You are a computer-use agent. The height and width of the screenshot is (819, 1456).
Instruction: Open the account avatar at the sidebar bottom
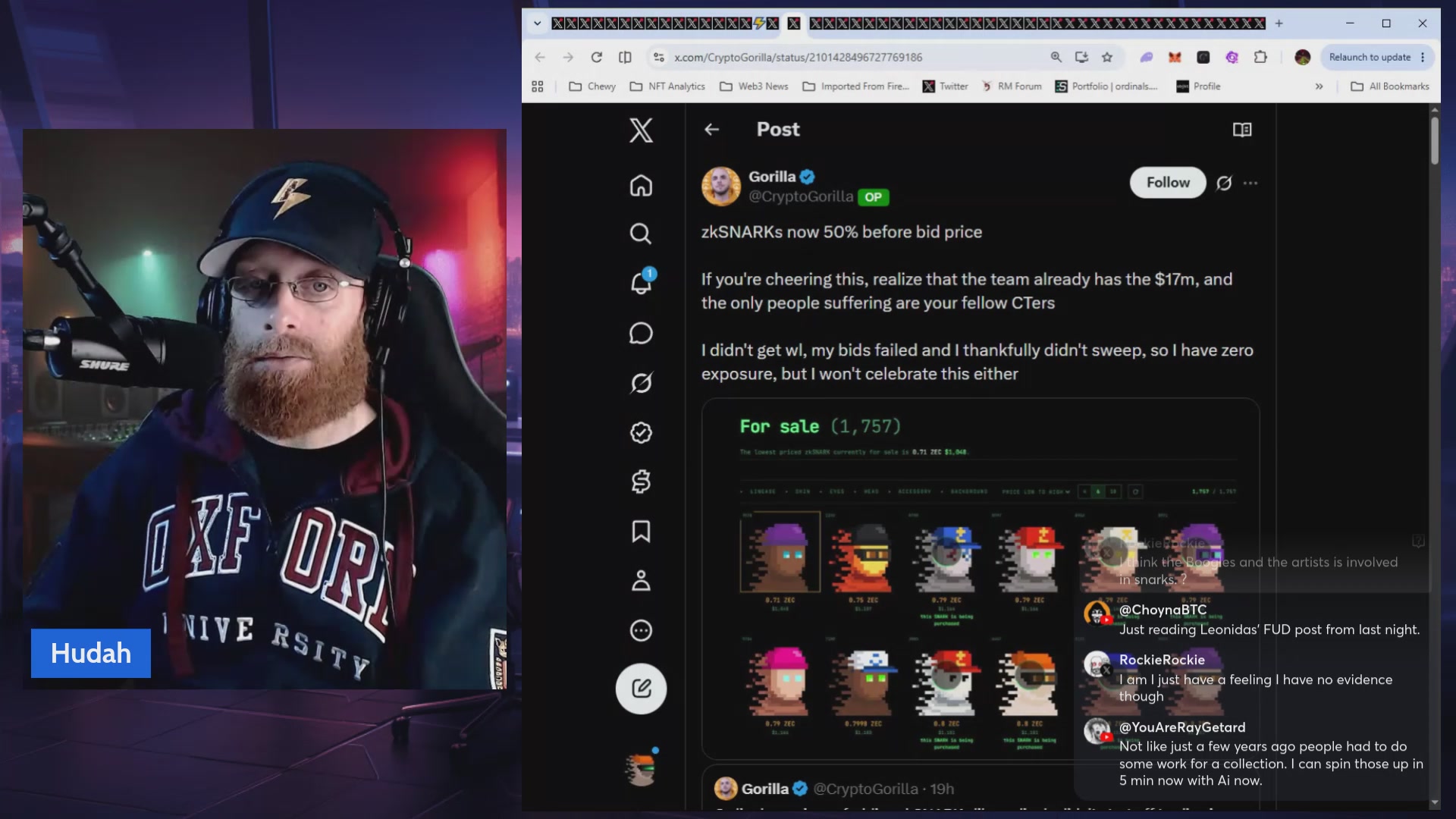[x=642, y=769]
